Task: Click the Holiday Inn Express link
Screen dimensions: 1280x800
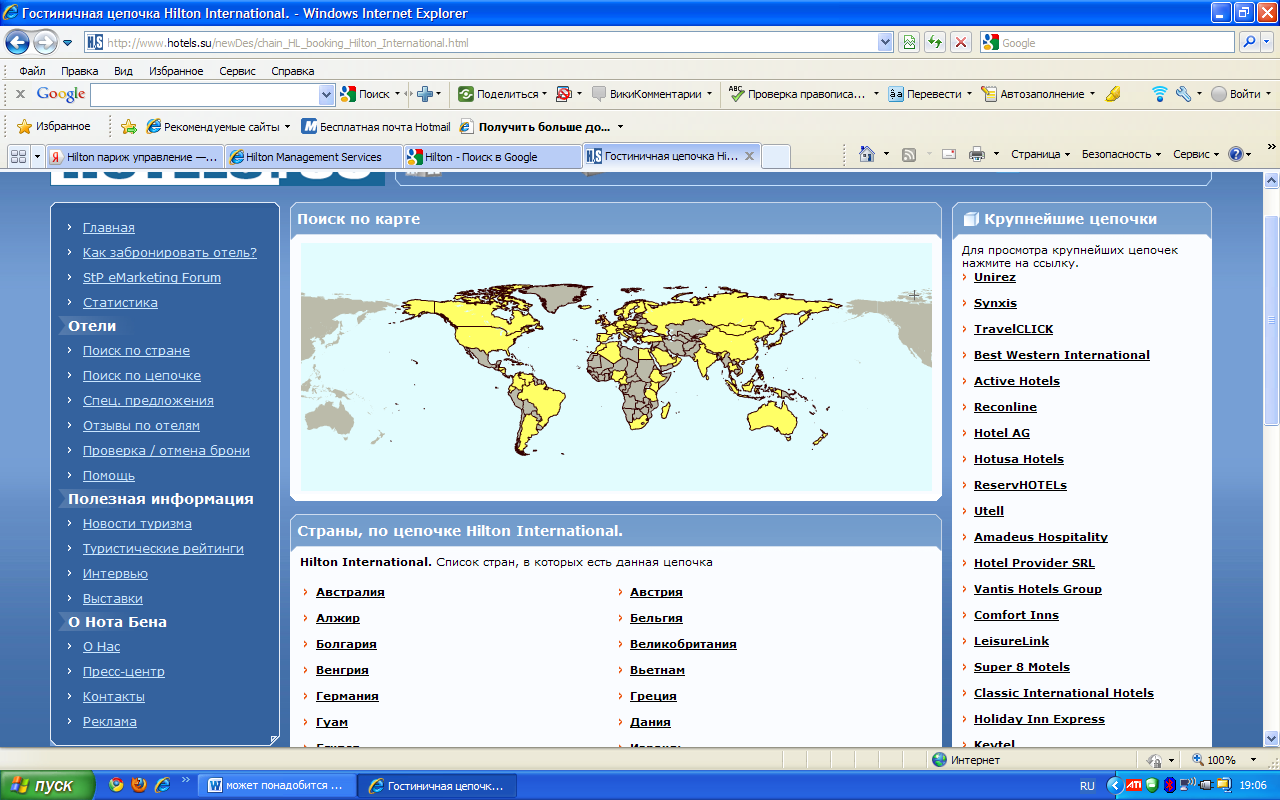Action: (x=1039, y=719)
